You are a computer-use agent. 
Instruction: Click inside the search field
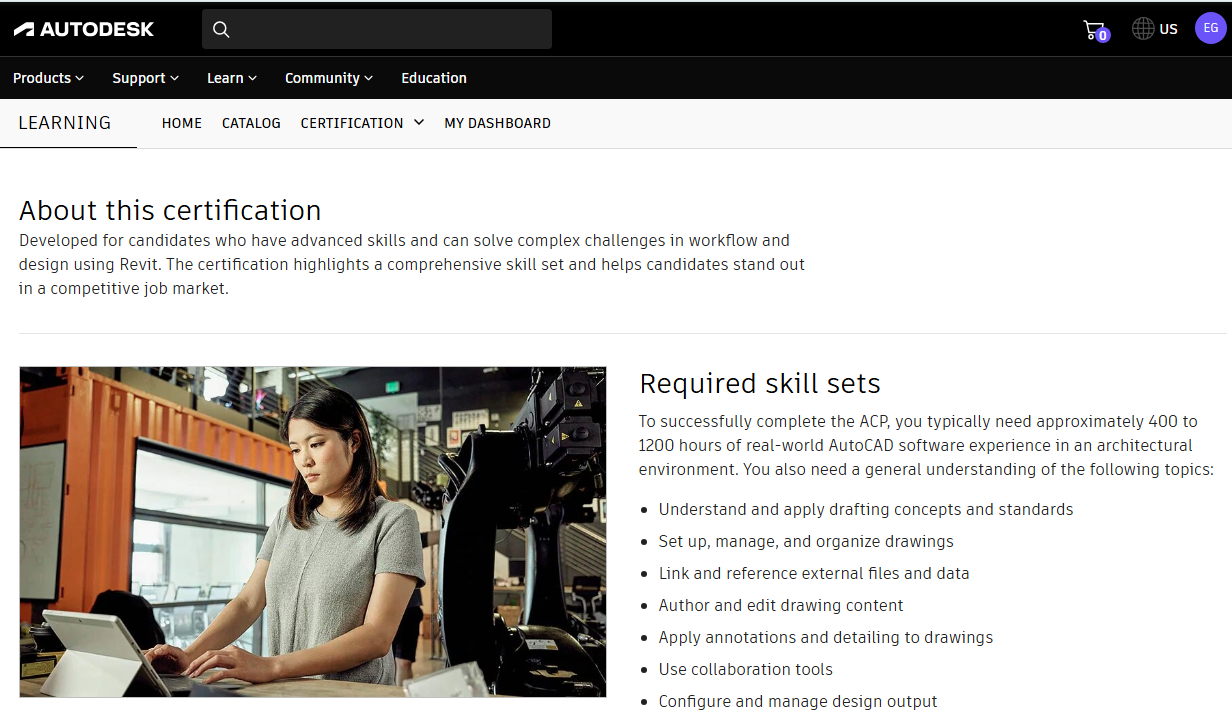coord(377,29)
